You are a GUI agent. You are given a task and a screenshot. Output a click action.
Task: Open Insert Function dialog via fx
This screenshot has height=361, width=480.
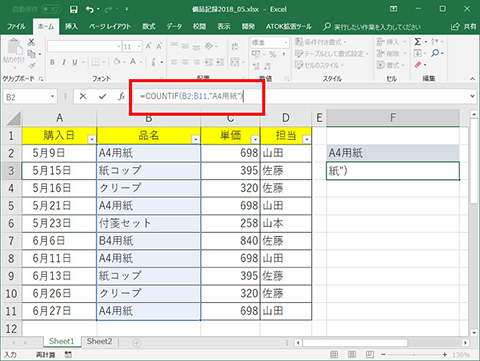pyautogui.click(x=121, y=97)
